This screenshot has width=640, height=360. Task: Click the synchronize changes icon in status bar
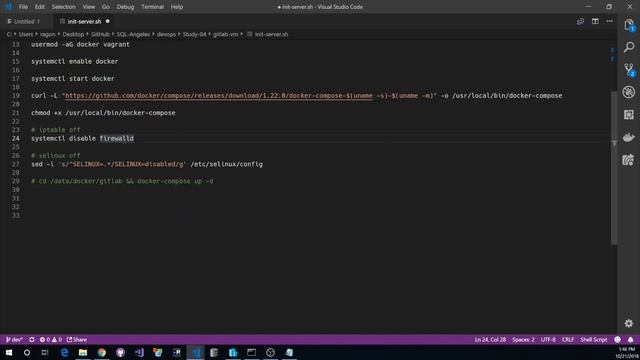[31, 340]
